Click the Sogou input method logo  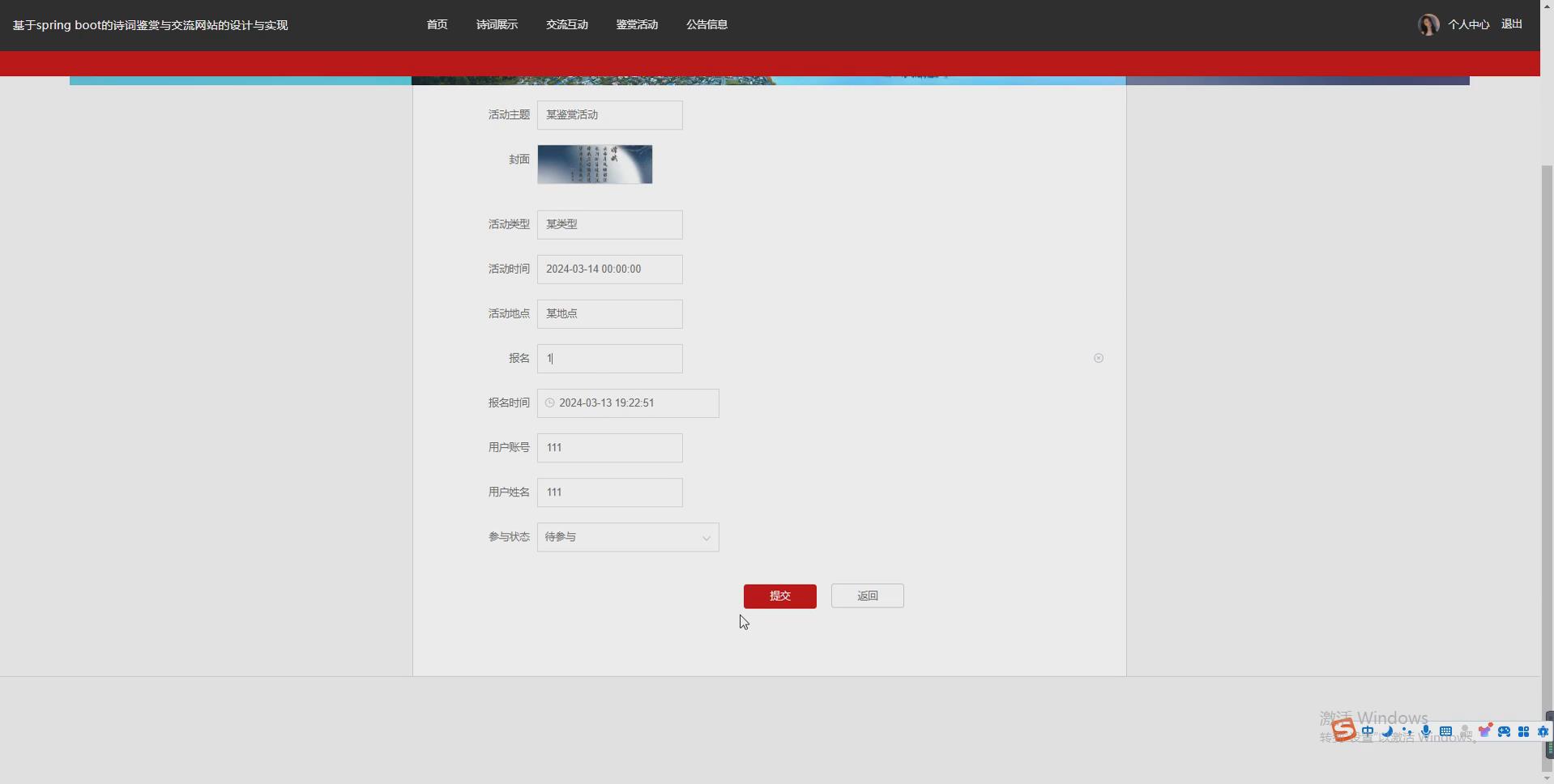pyautogui.click(x=1344, y=731)
